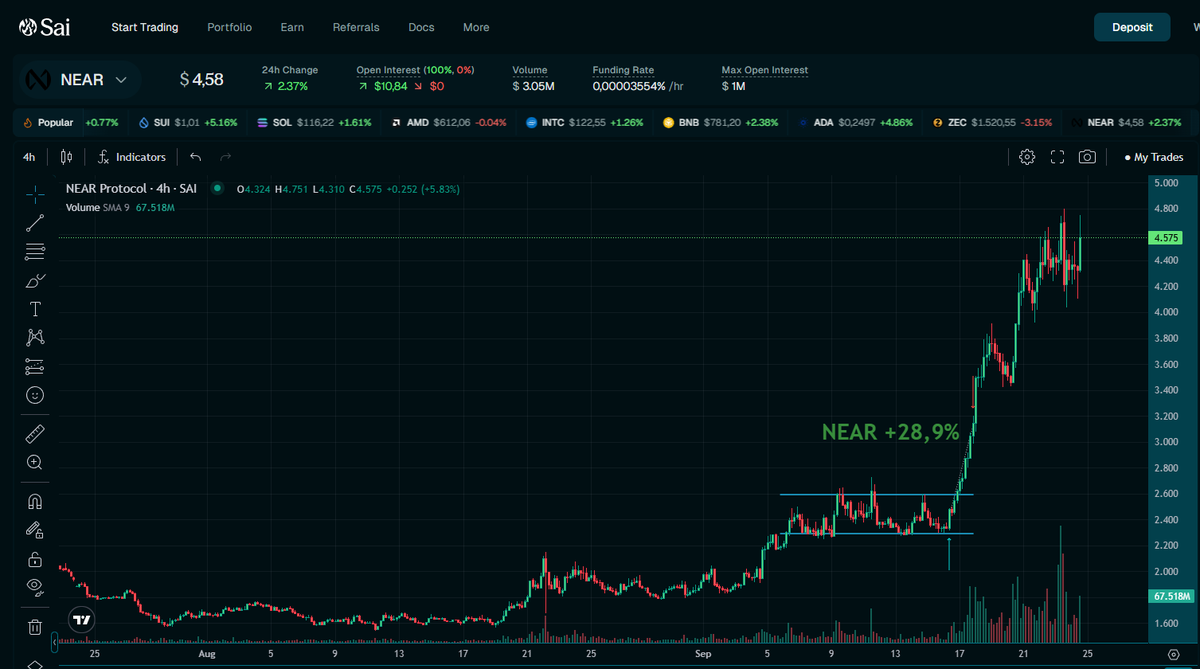Viewport: 1200px width, 669px height.
Task: Delete drawings with the trash icon
Action: coord(35,627)
